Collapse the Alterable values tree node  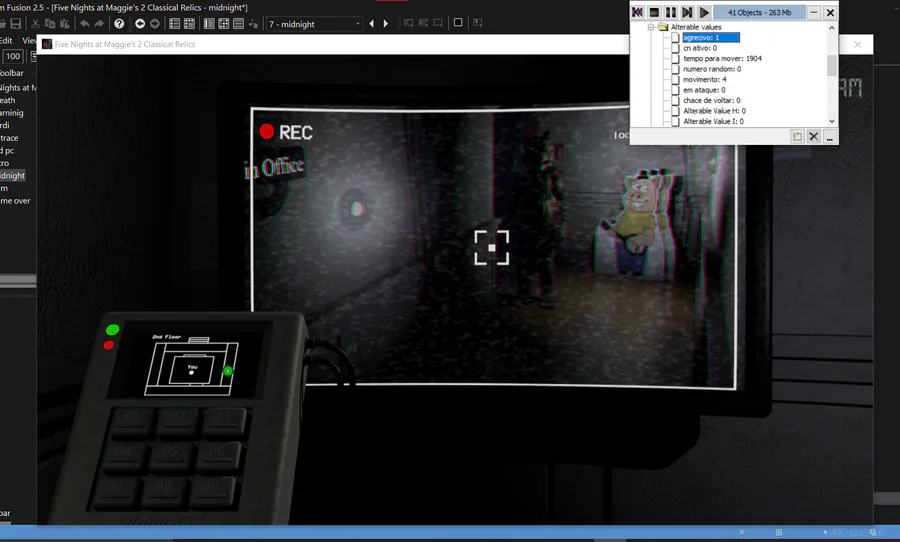pos(650,27)
